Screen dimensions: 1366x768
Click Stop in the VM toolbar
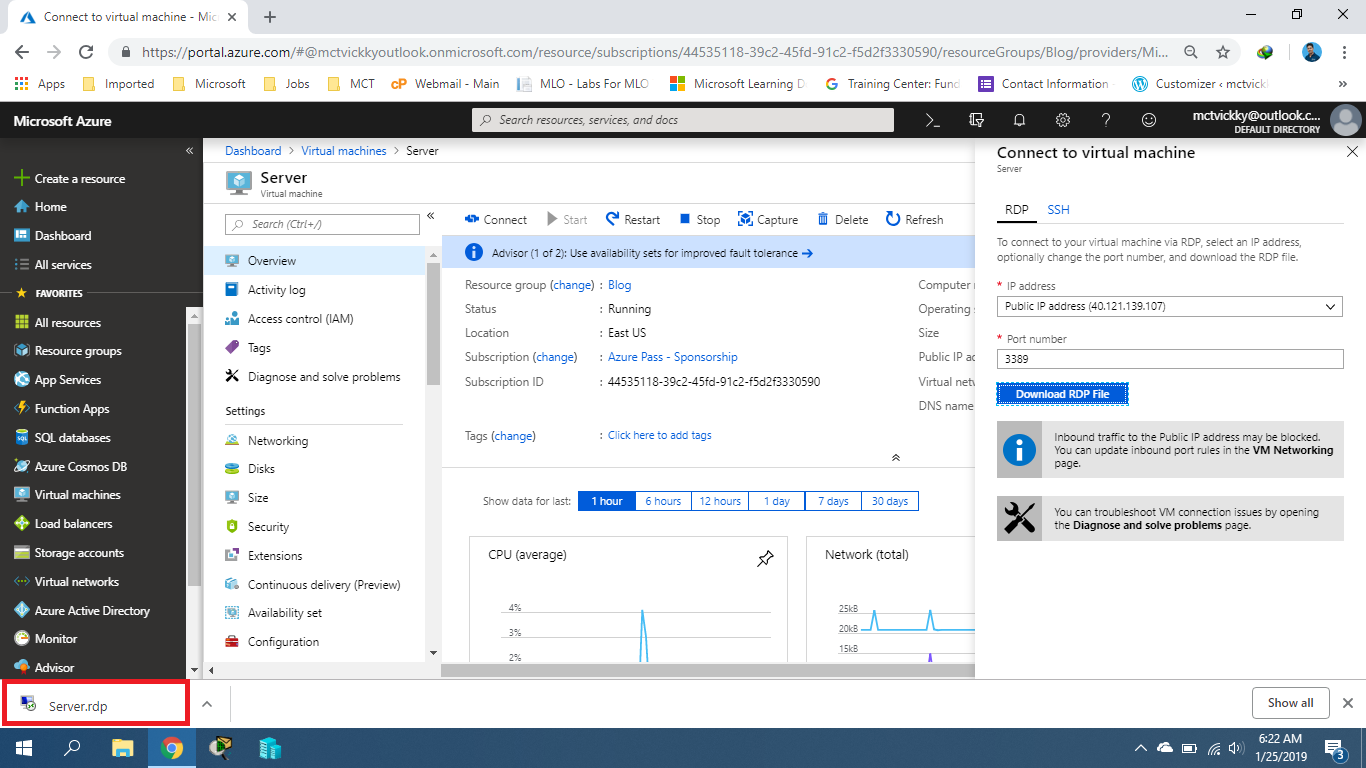coord(699,219)
